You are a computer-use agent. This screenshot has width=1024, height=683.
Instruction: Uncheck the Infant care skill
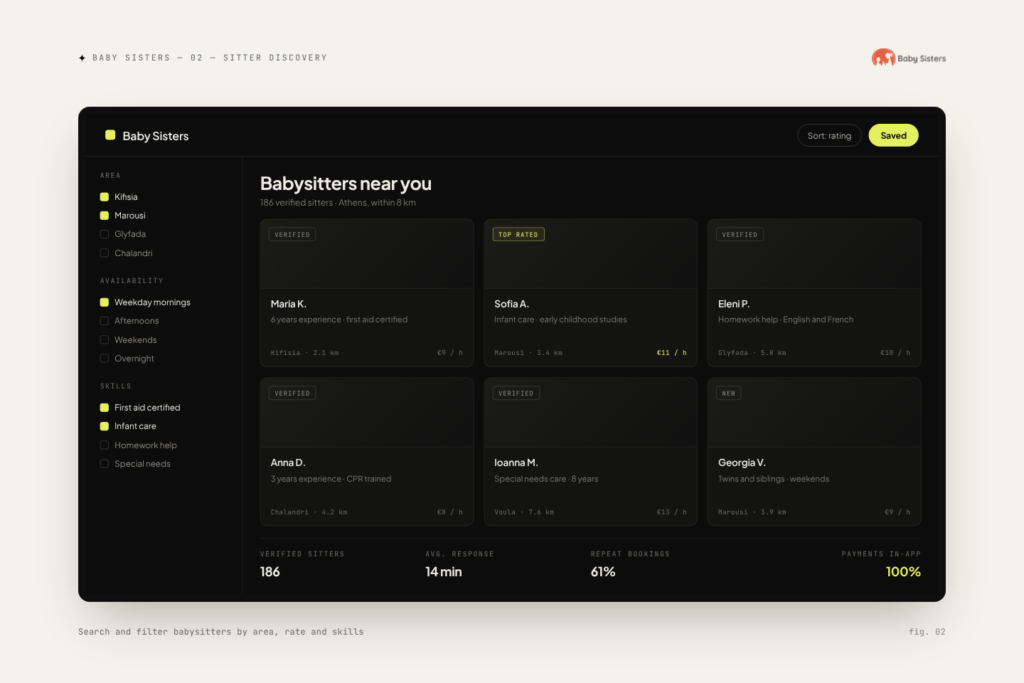[104, 426]
